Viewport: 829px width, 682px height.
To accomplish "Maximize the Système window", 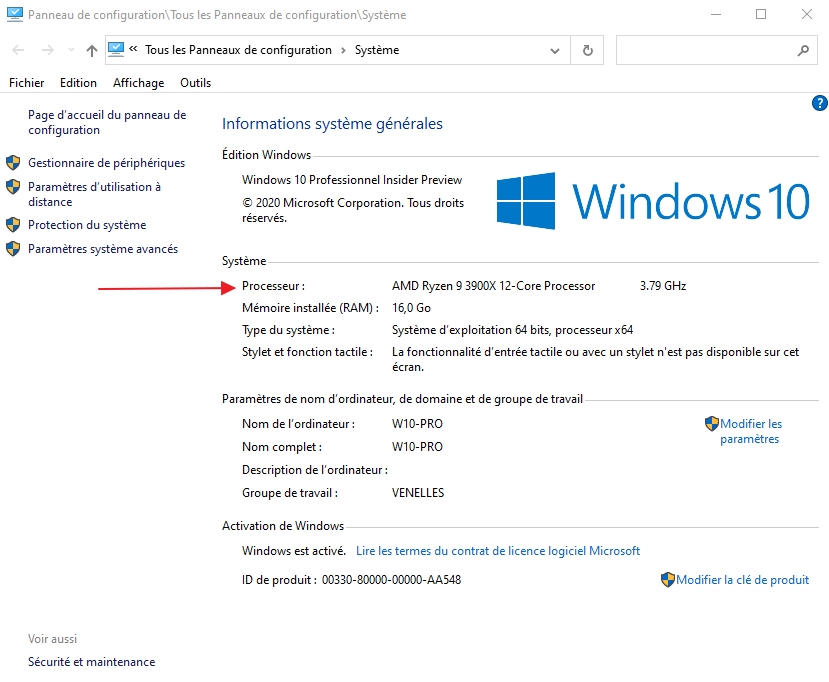I will tap(761, 14).
